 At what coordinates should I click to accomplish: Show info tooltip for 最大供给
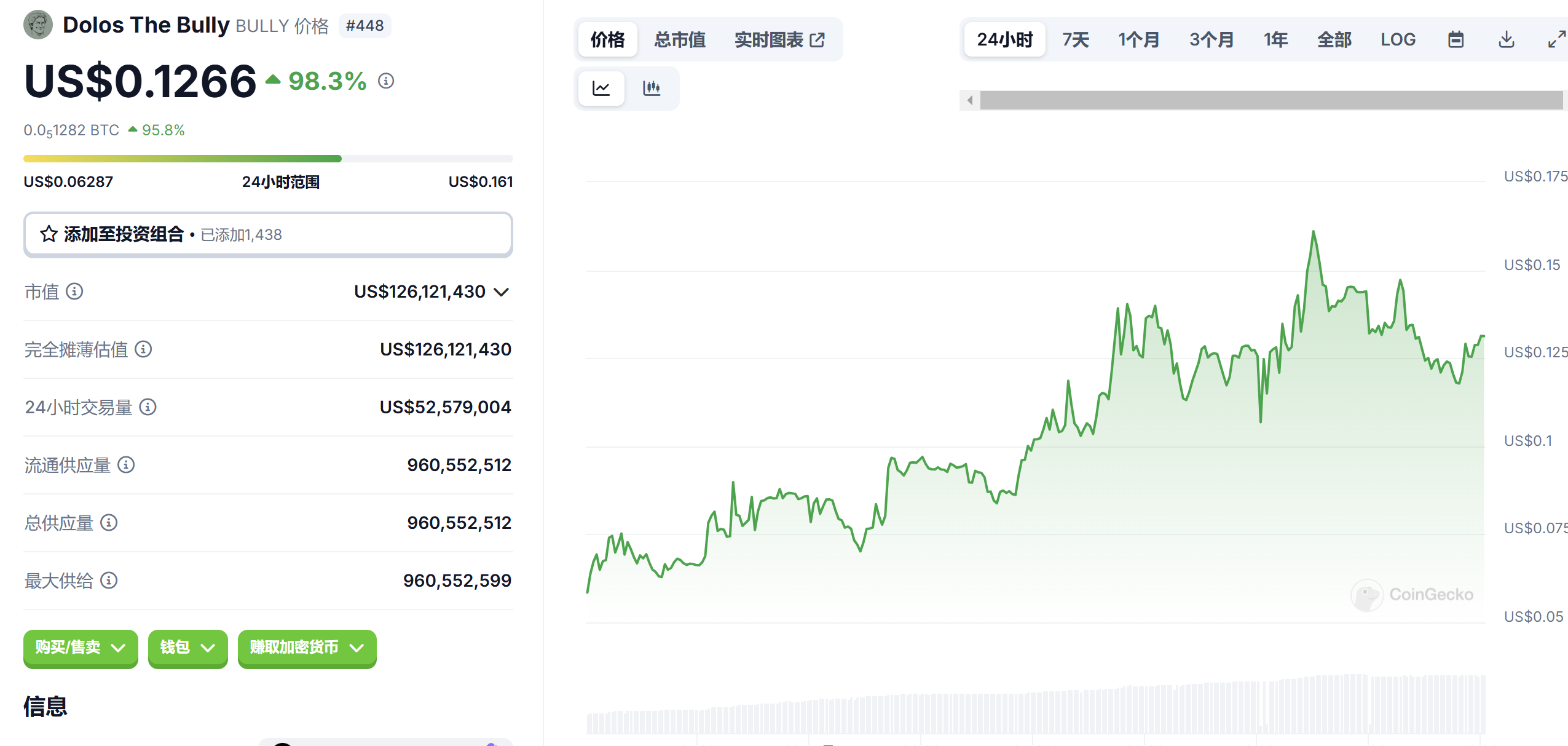109,580
